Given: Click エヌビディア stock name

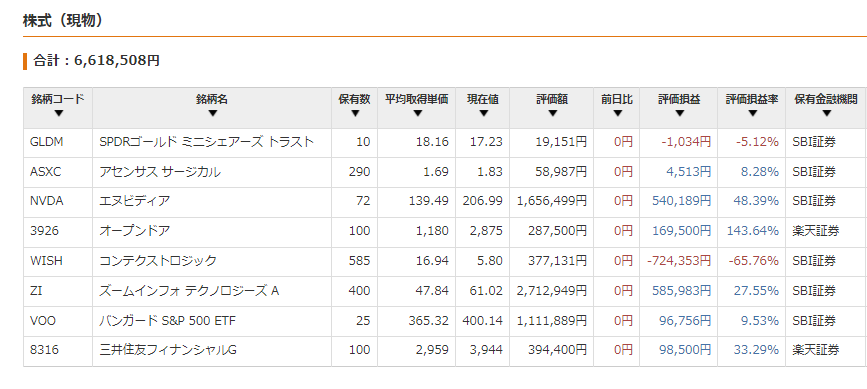Looking at the screenshot, I should click(134, 201).
